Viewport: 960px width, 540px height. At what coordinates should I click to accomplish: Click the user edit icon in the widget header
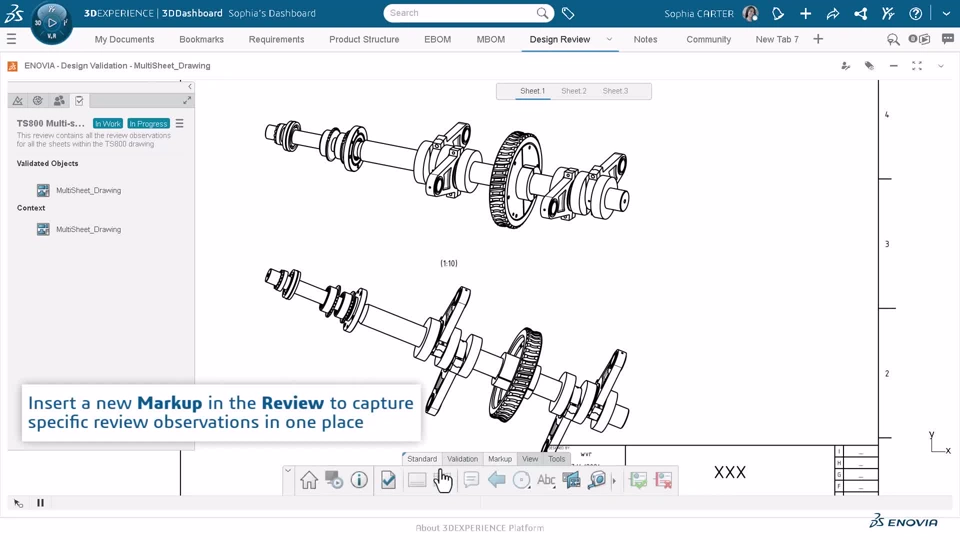click(846, 66)
